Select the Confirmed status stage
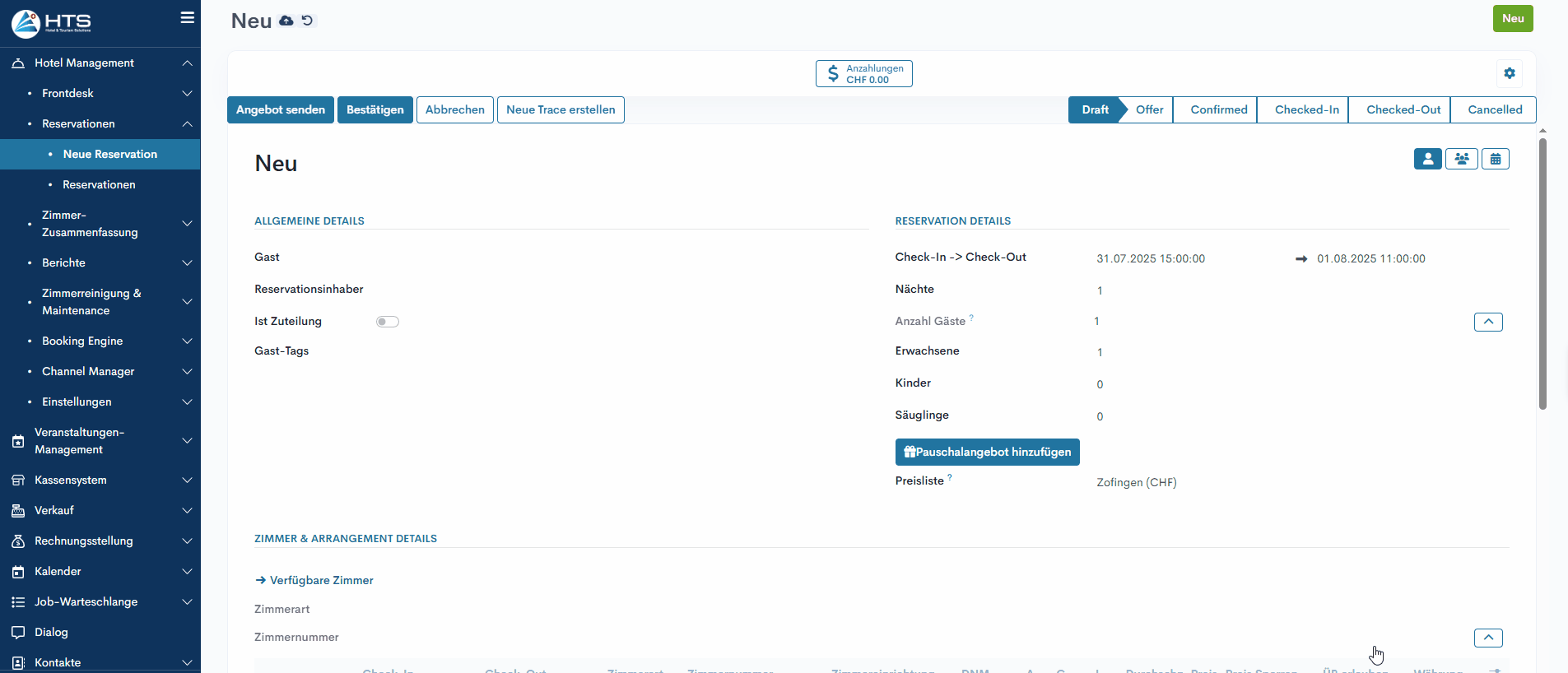This screenshot has height=673, width=1568. pyautogui.click(x=1218, y=110)
